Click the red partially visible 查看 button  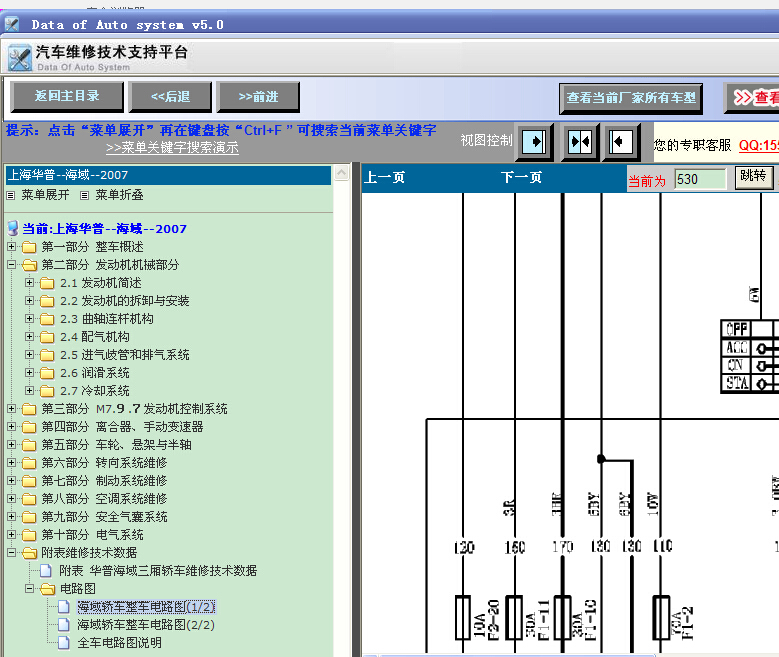coord(752,98)
